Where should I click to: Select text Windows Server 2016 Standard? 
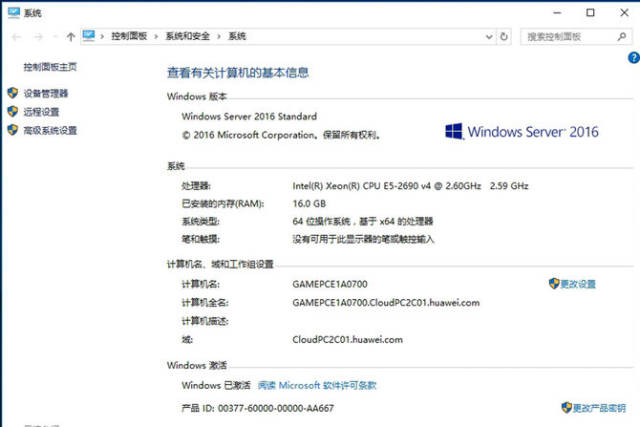[x=249, y=116]
